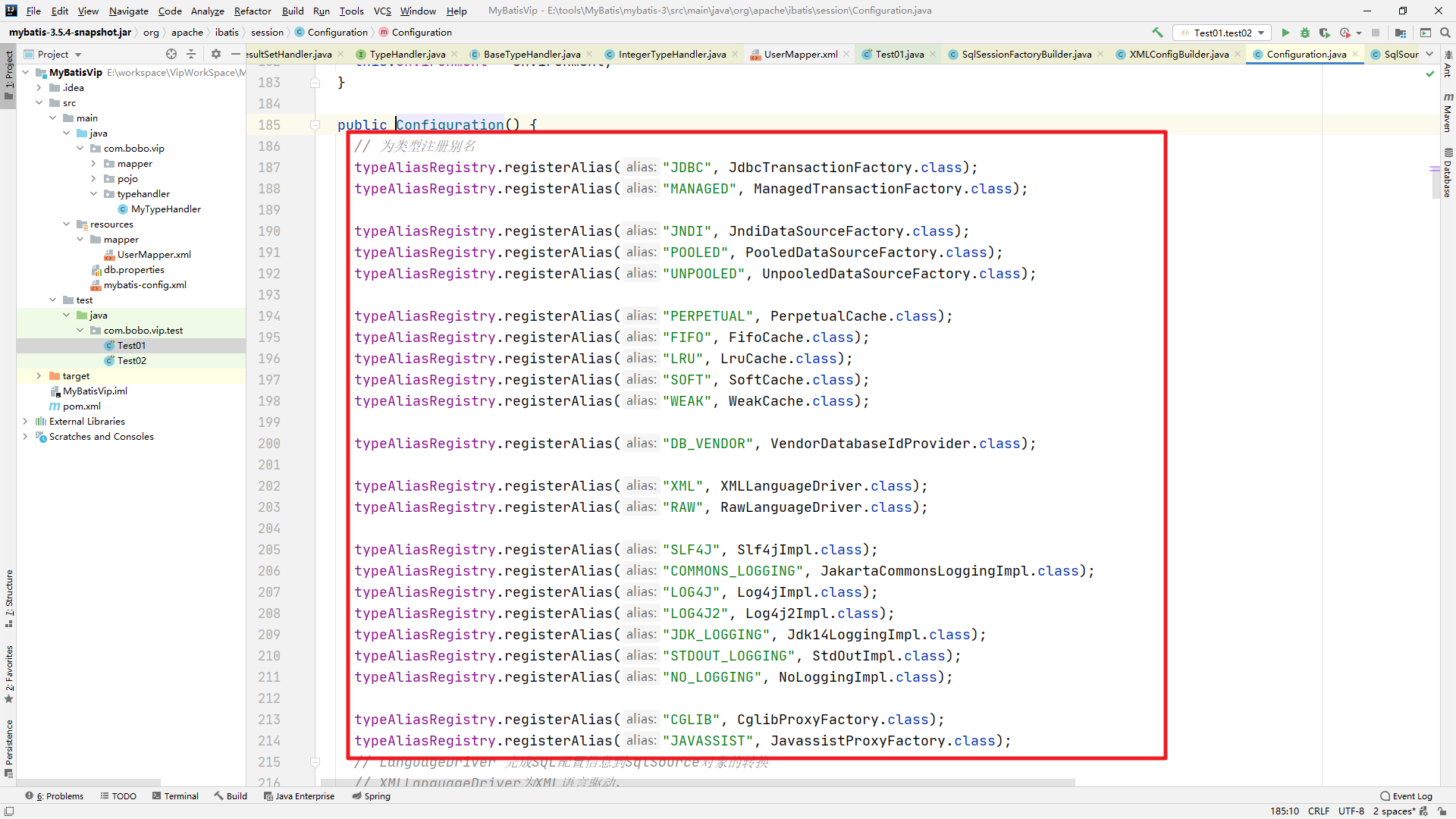
Task: Open the Event Log button
Action: click(1406, 795)
